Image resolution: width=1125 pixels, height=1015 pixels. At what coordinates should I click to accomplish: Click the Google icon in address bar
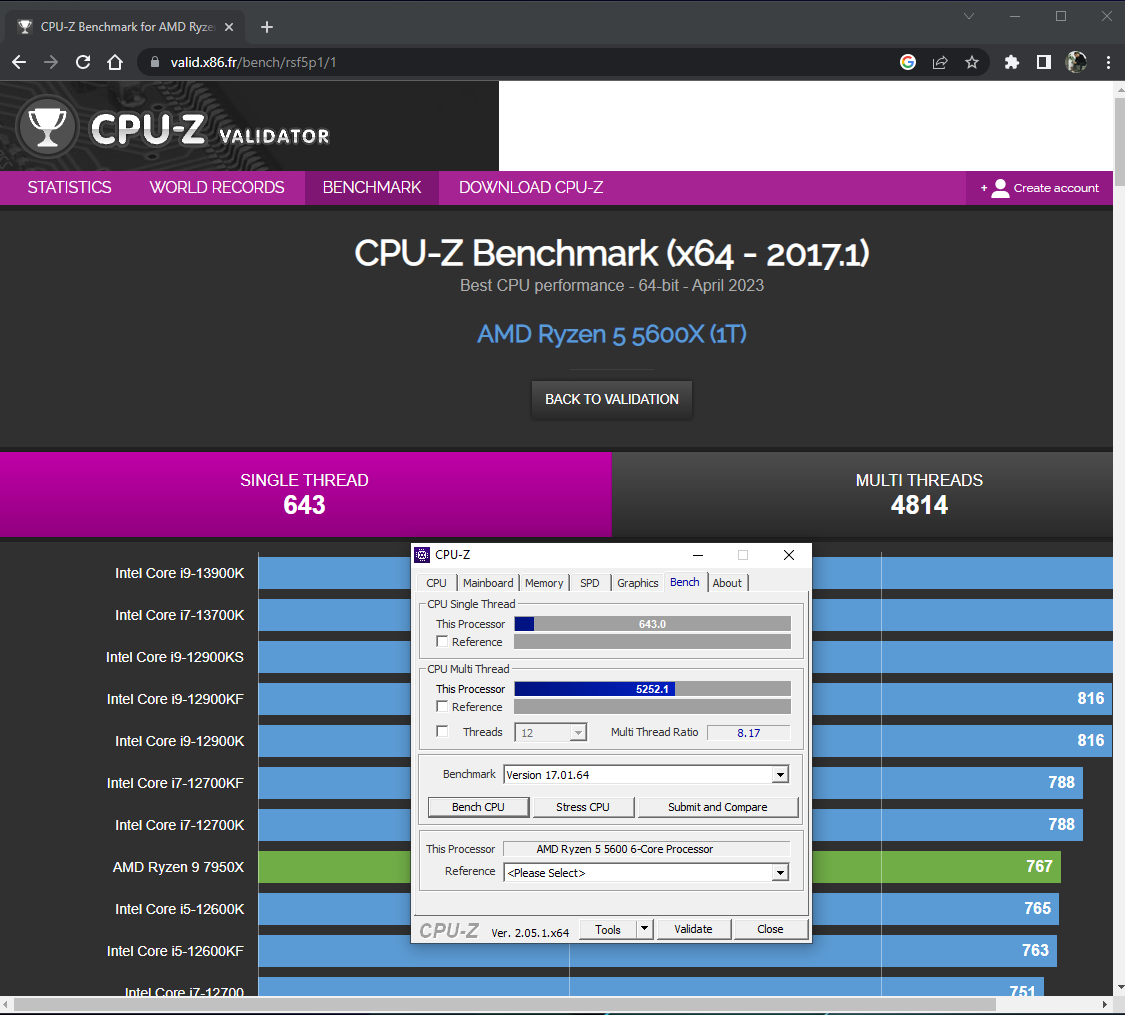pos(908,62)
